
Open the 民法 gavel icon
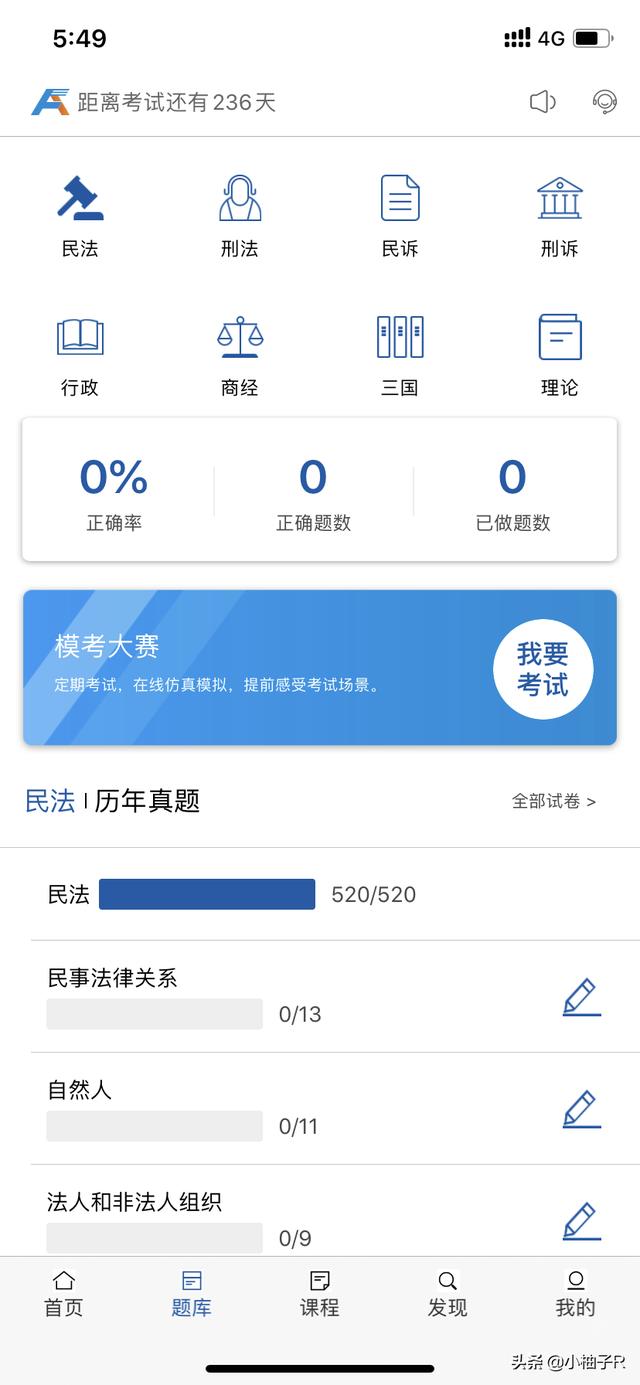click(x=80, y=199)
